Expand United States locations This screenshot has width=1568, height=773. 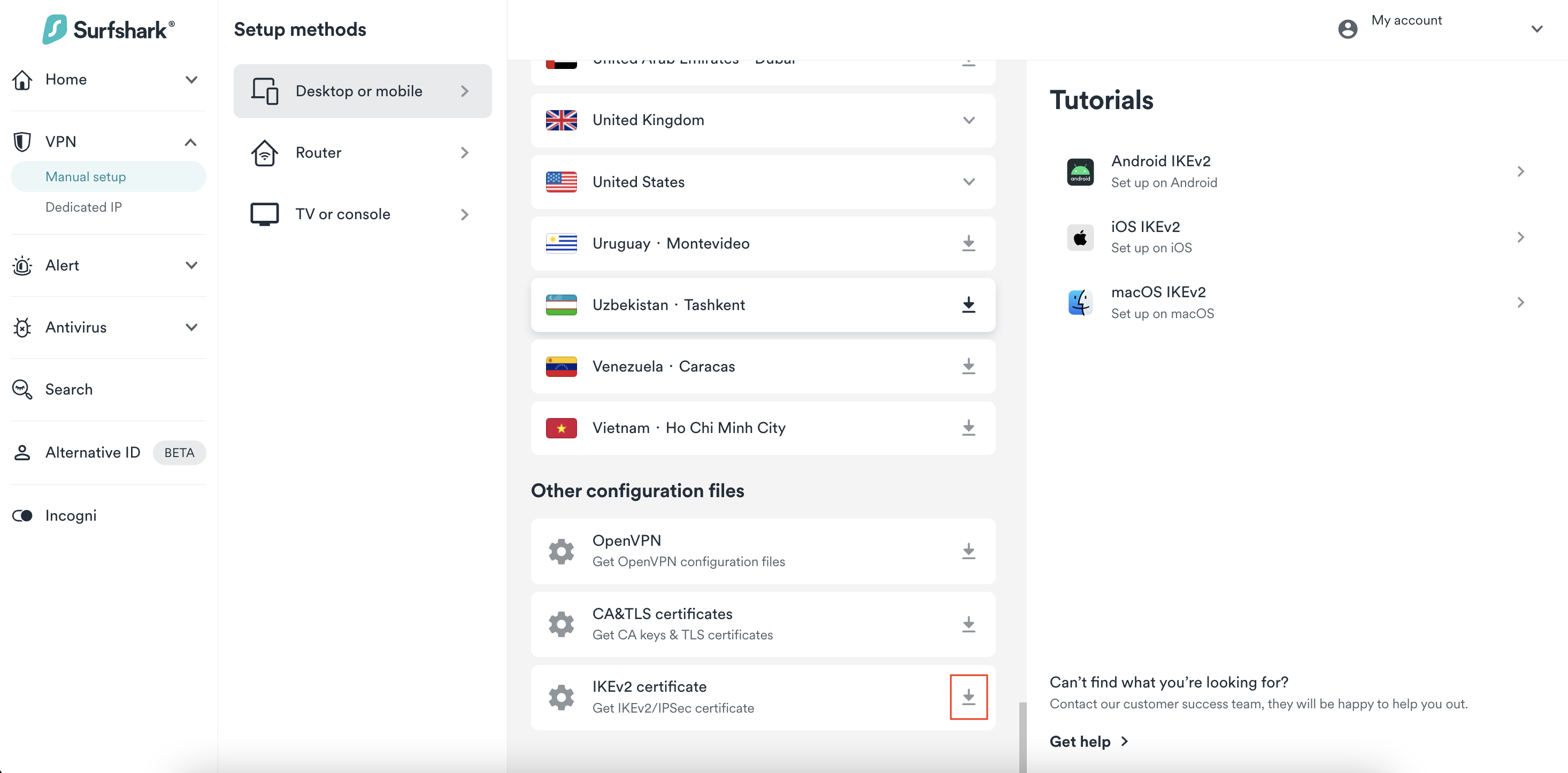coord(969,182)
